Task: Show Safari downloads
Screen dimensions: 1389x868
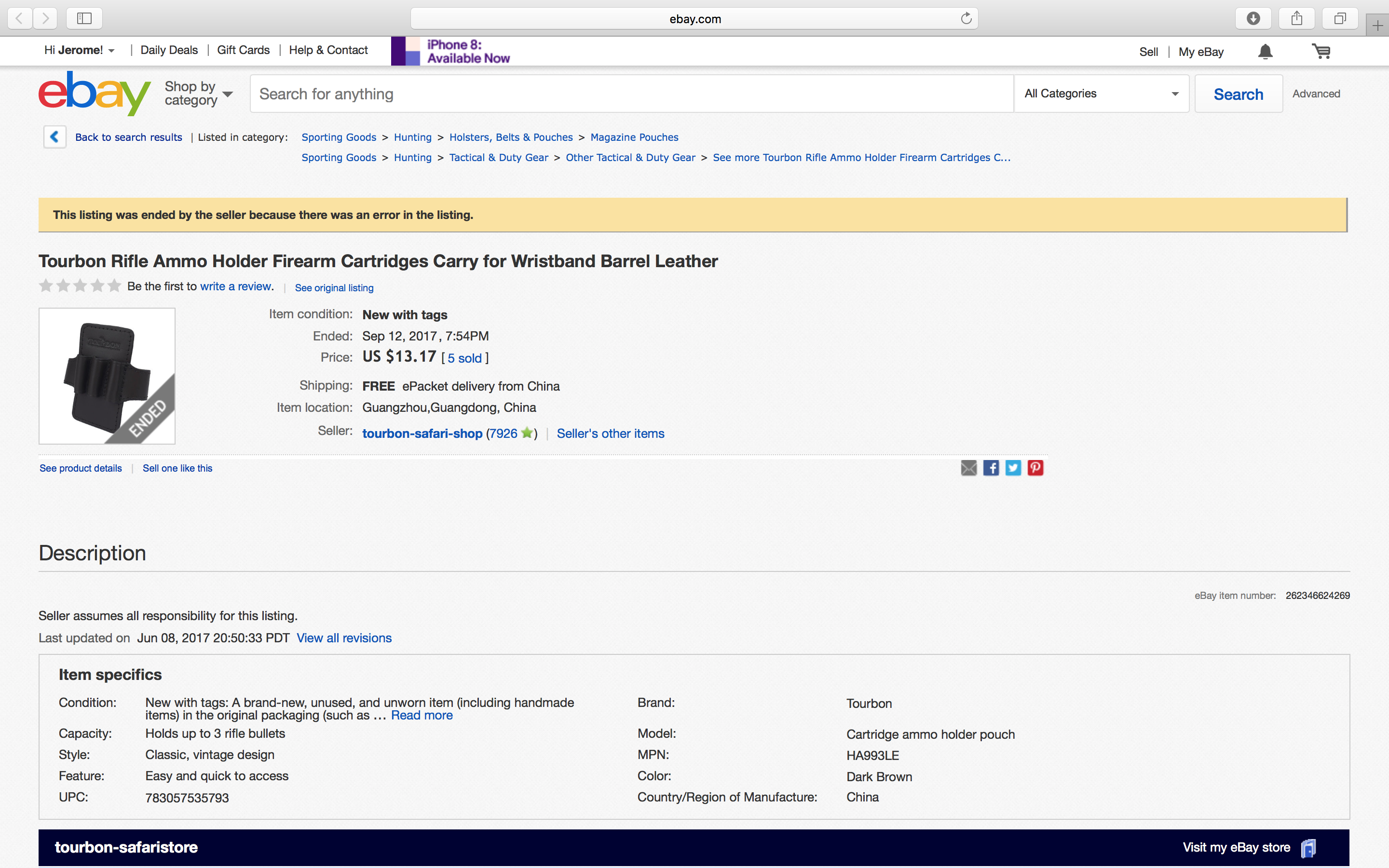Action: click(x=1253, y=18)
